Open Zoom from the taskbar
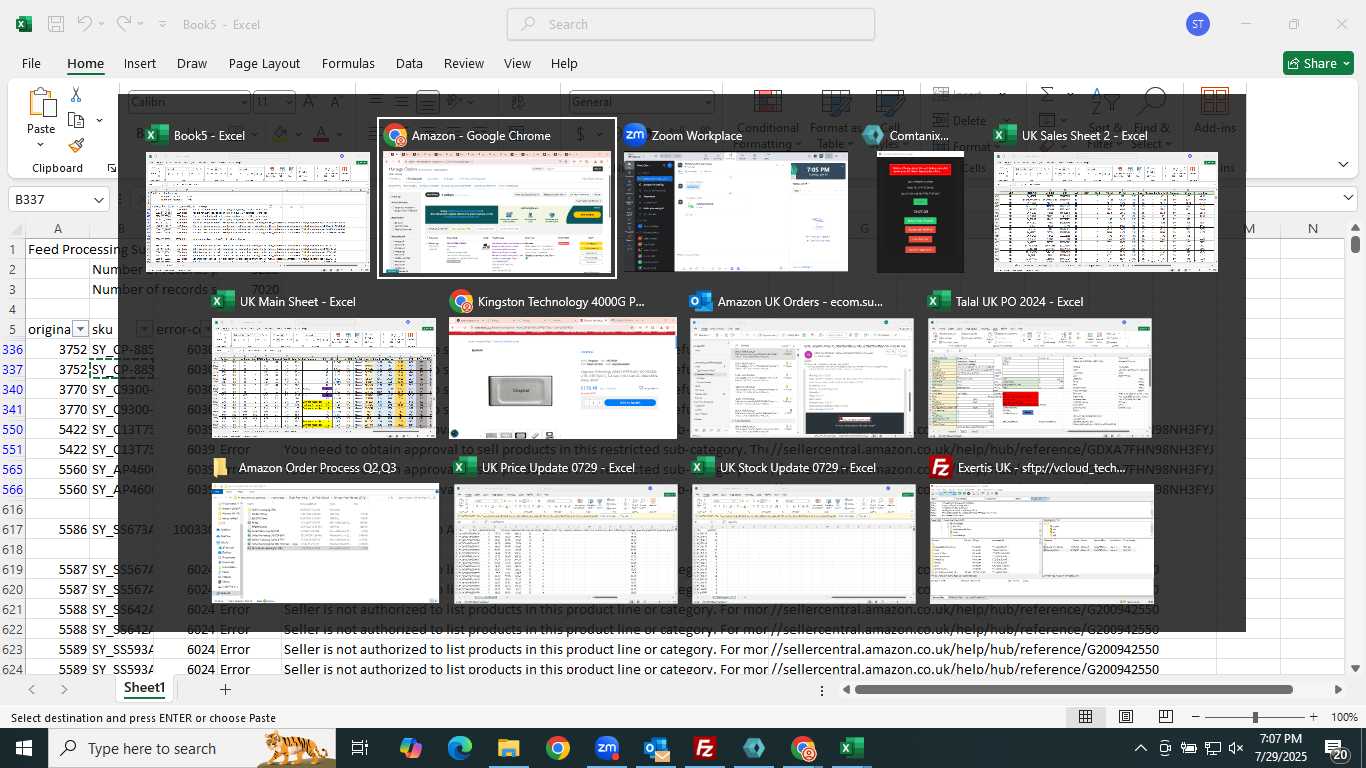Screen dimensions: 1366x768 point(607,748)
